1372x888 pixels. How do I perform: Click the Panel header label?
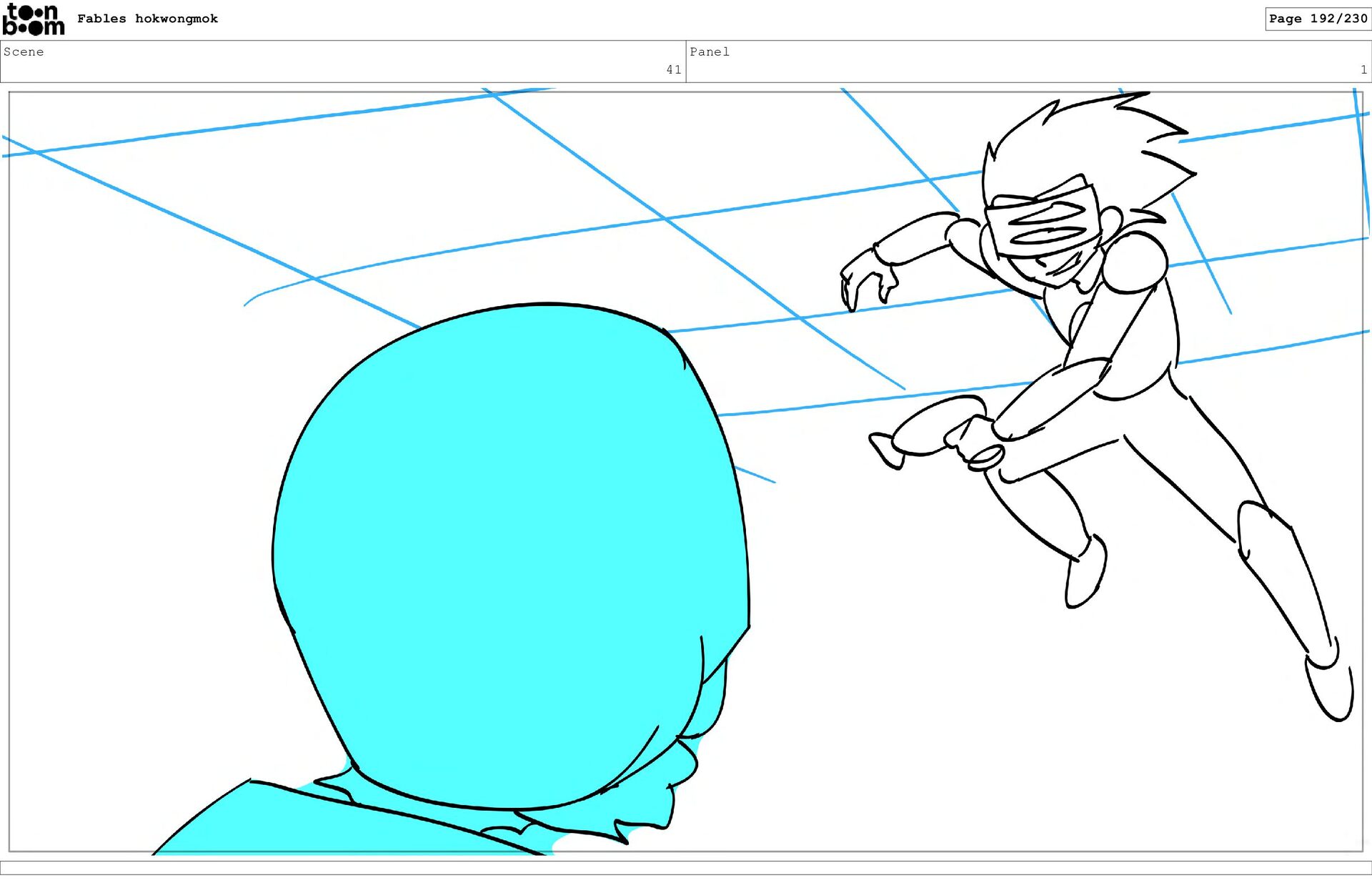[709, 51]
